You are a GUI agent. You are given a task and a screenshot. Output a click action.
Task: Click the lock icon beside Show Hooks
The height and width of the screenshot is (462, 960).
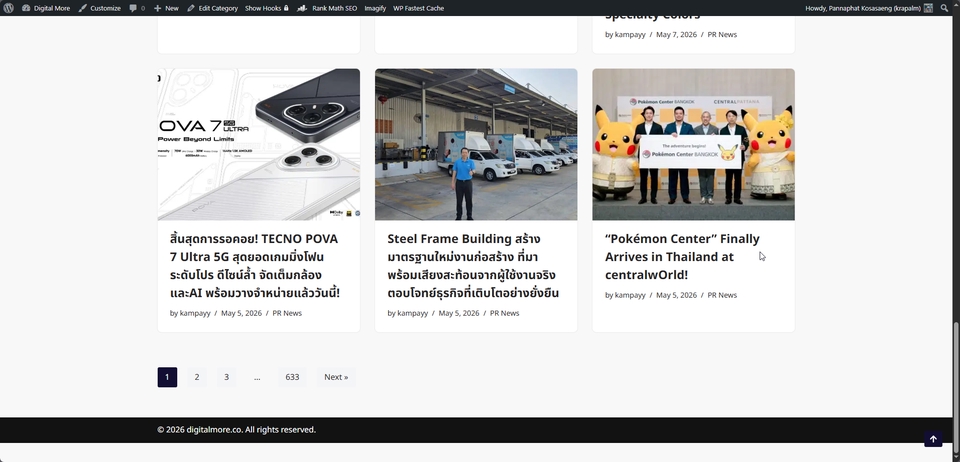click(286, 8)
